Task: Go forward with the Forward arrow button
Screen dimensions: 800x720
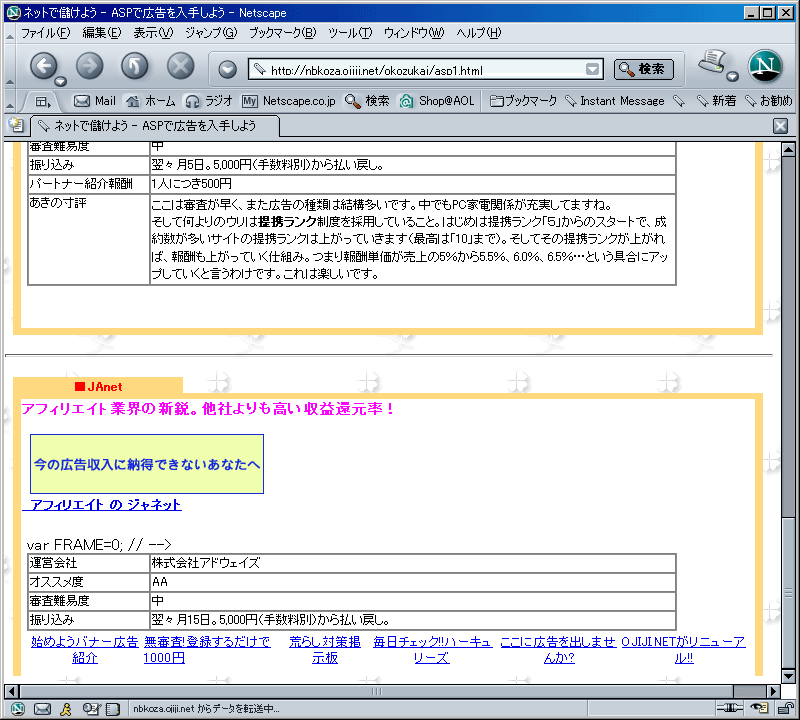Action: coord(89,66)
